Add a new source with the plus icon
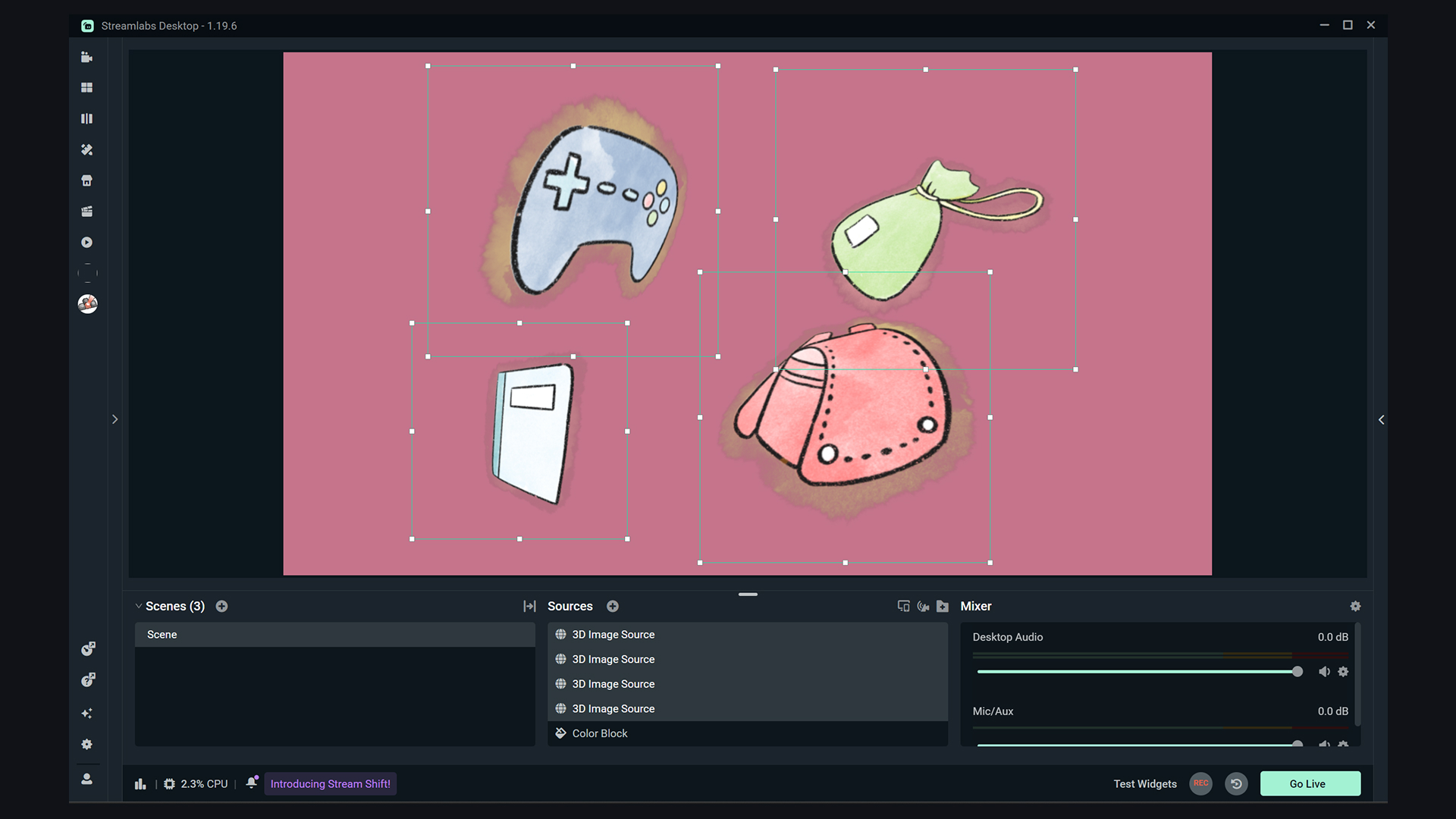The image size is (1456, 819). click(613, 606)
